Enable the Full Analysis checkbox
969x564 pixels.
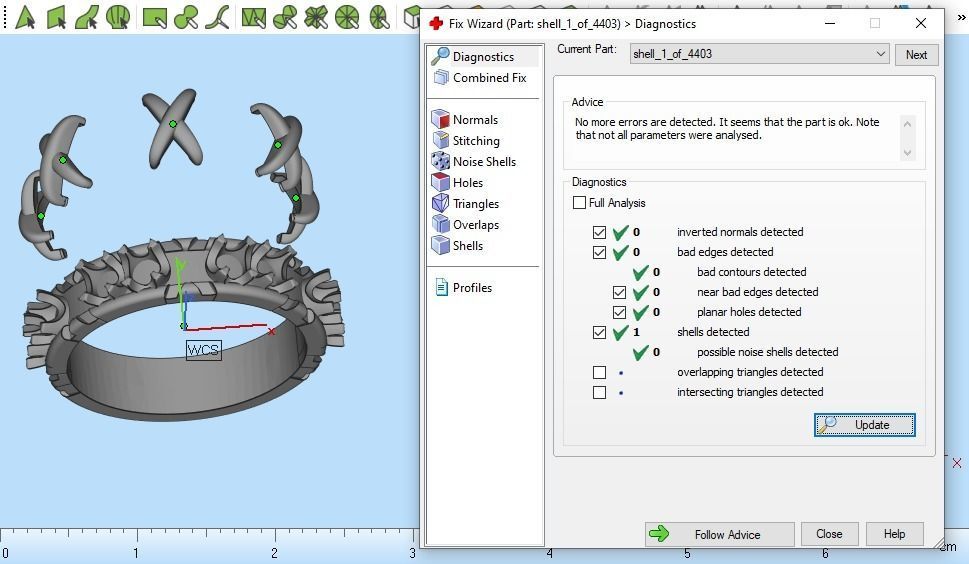click(x=579, y=203)
